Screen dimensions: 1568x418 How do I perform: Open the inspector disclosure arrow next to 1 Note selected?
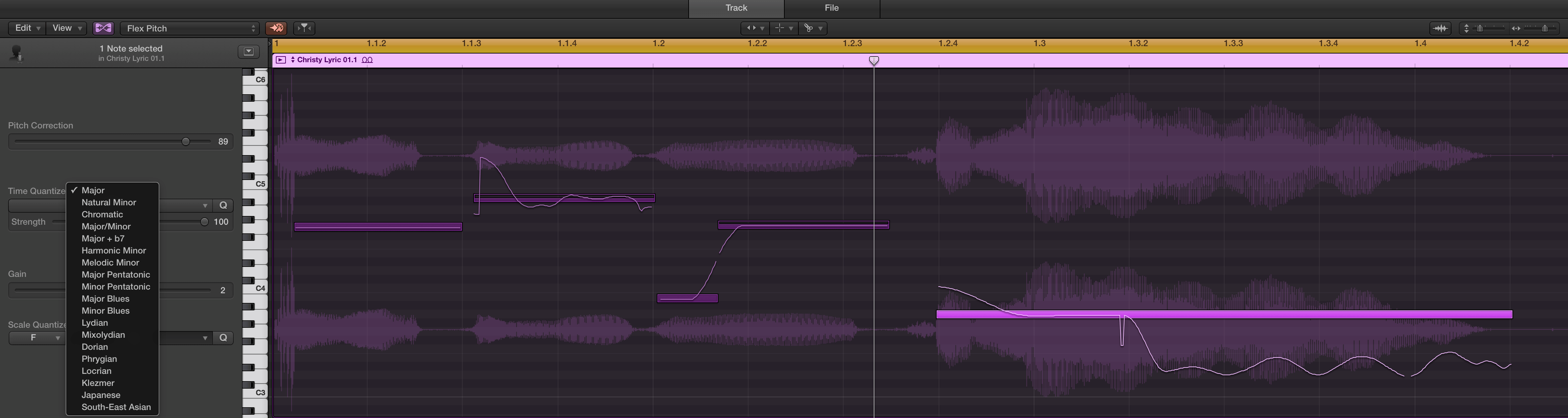248,52
